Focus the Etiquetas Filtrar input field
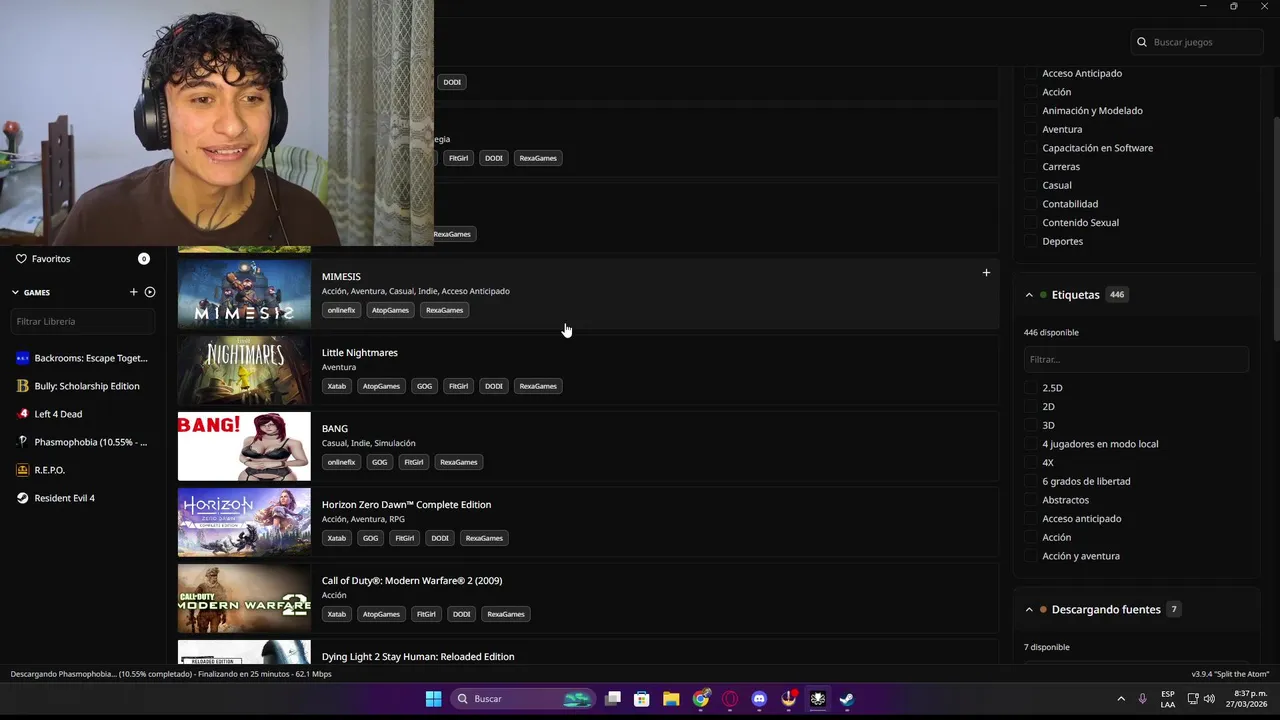Image resolution: width=1280 pixels, height=720 pixels. click(x=1136, y=359)
